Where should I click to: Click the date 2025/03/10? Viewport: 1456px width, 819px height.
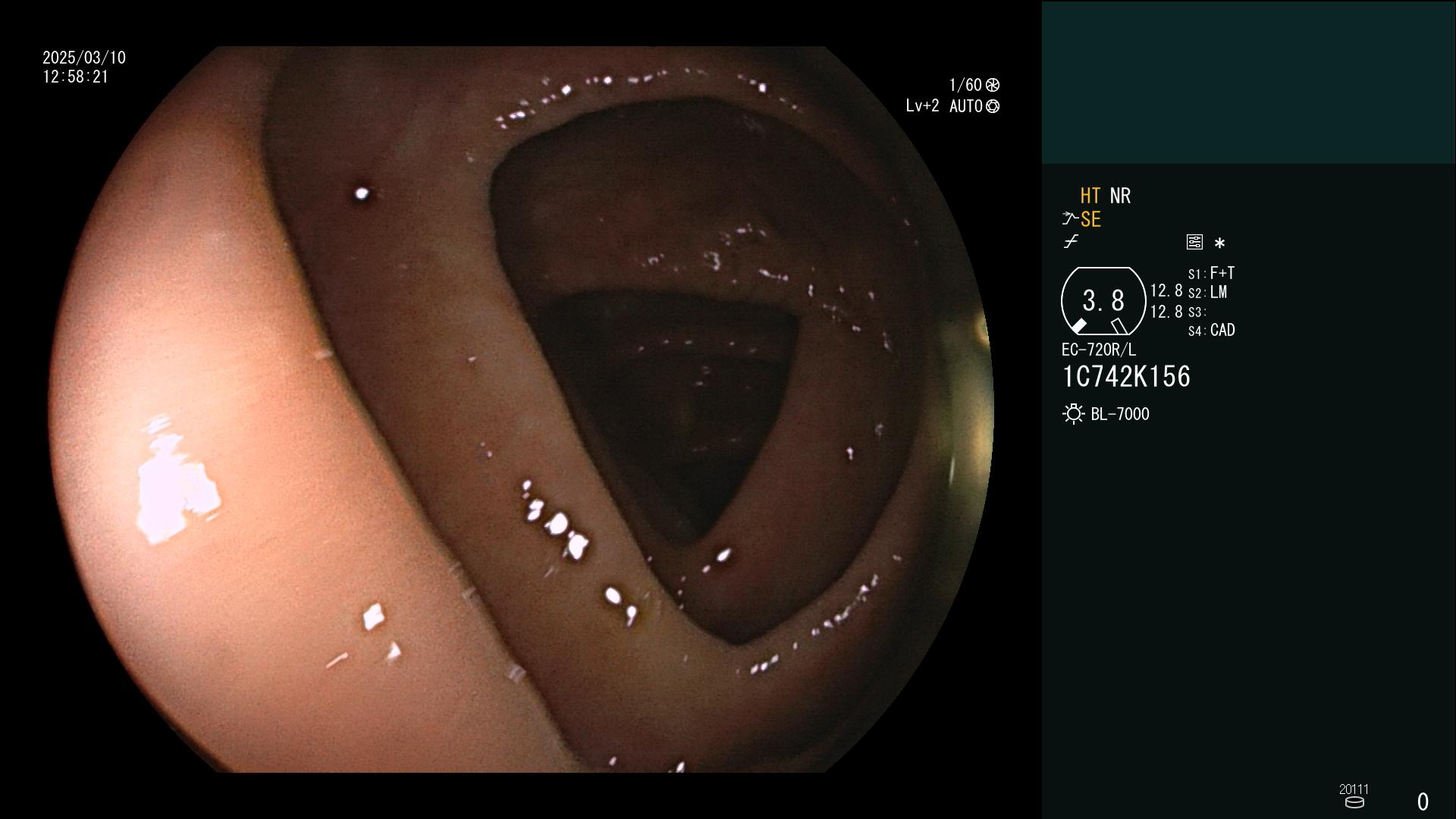coord(84,58)
